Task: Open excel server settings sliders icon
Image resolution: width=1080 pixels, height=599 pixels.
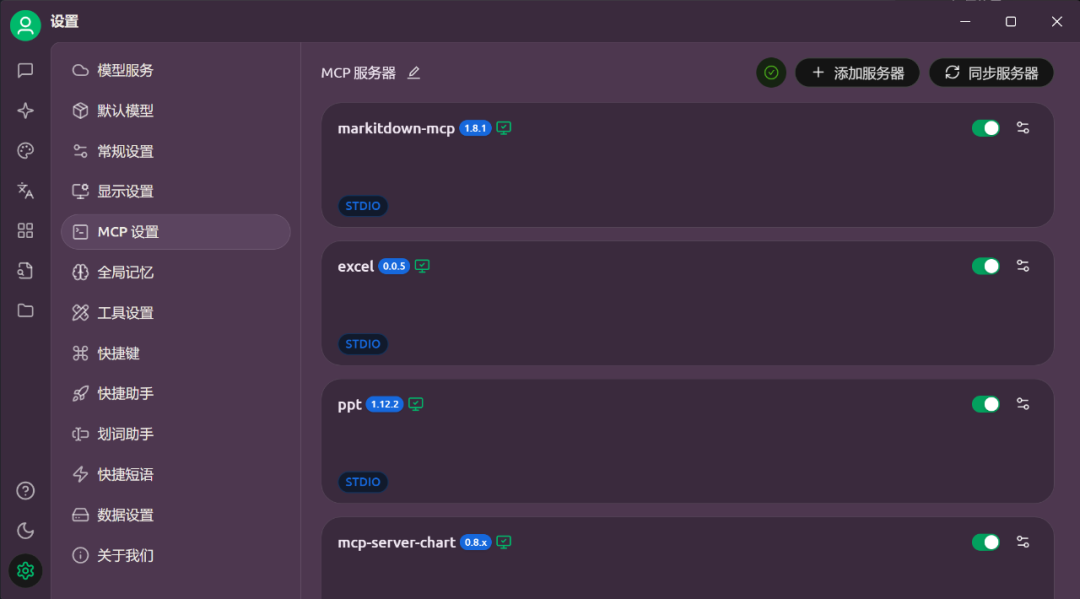Action: 1023,266
